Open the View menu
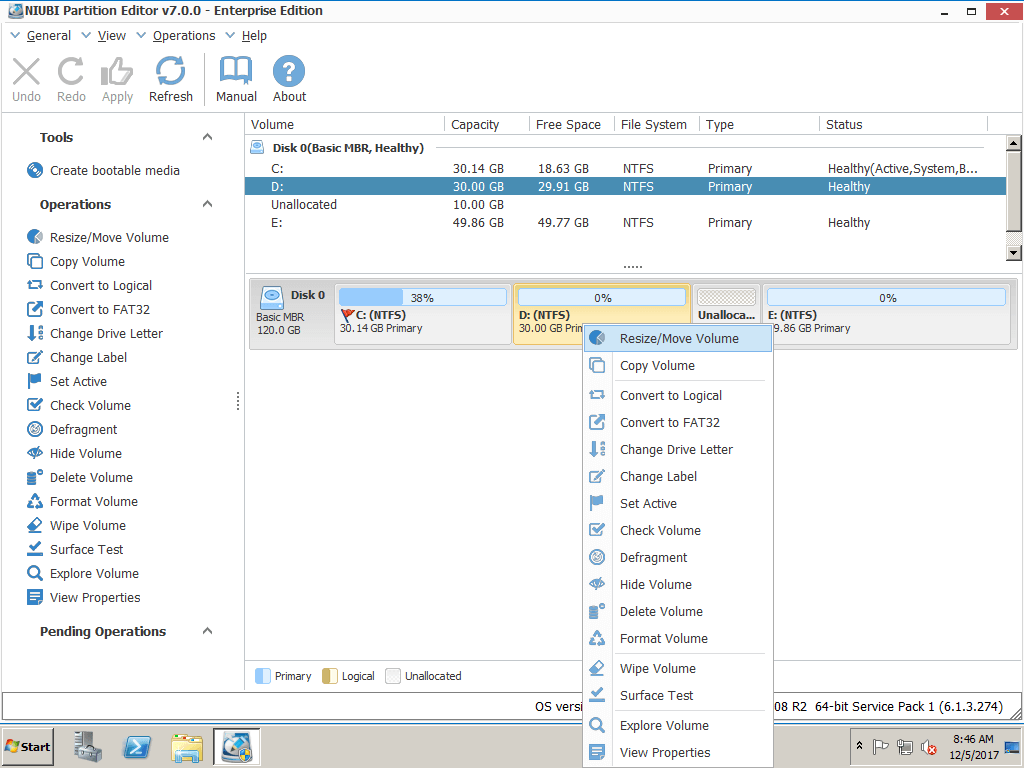1024x768 pixels. [x=112, y=36]
